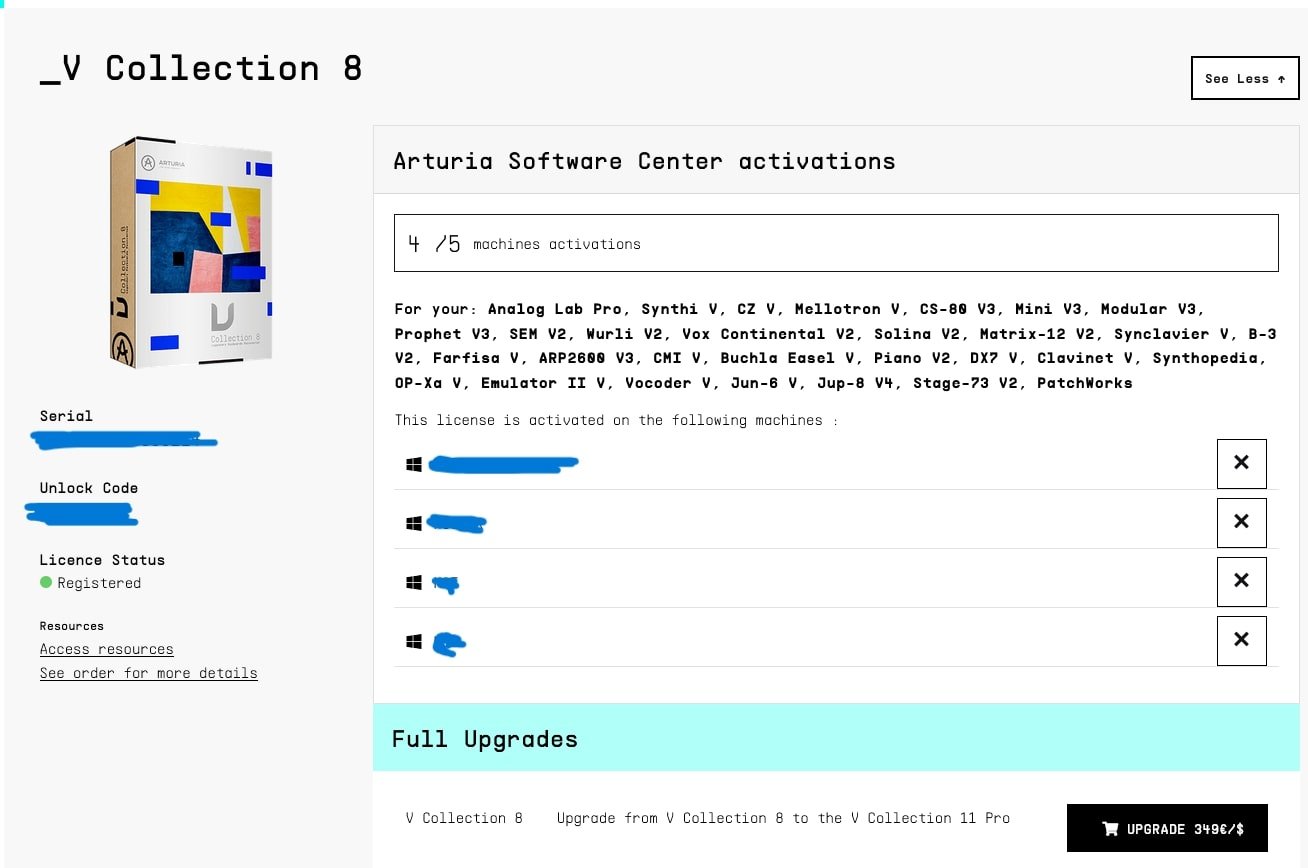Click the first machine's Windows icon
1308x868 pixels.
click(414, 464)
